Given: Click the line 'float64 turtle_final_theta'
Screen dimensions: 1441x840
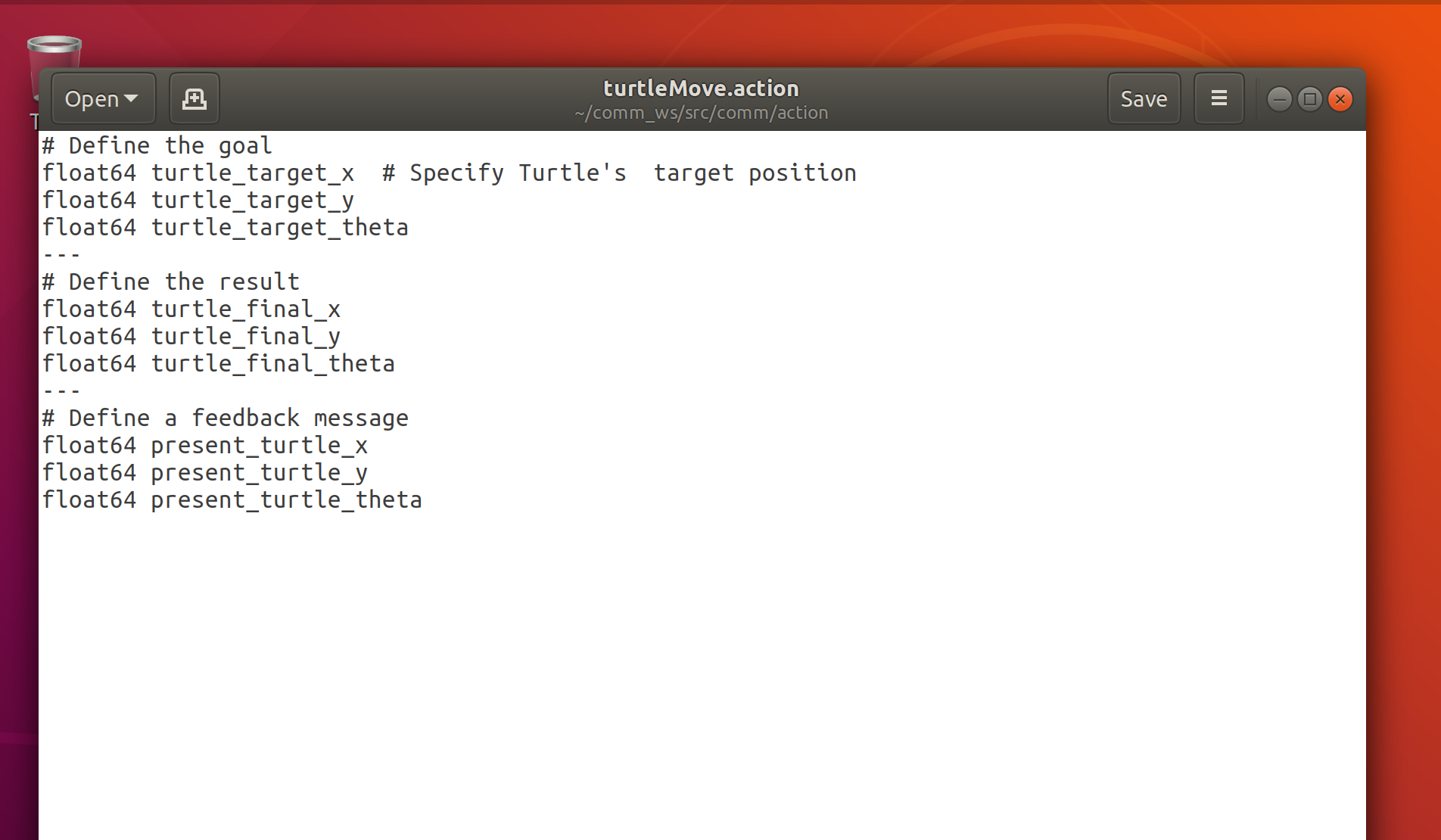Looking at the screenshot, I should point(219,364).
